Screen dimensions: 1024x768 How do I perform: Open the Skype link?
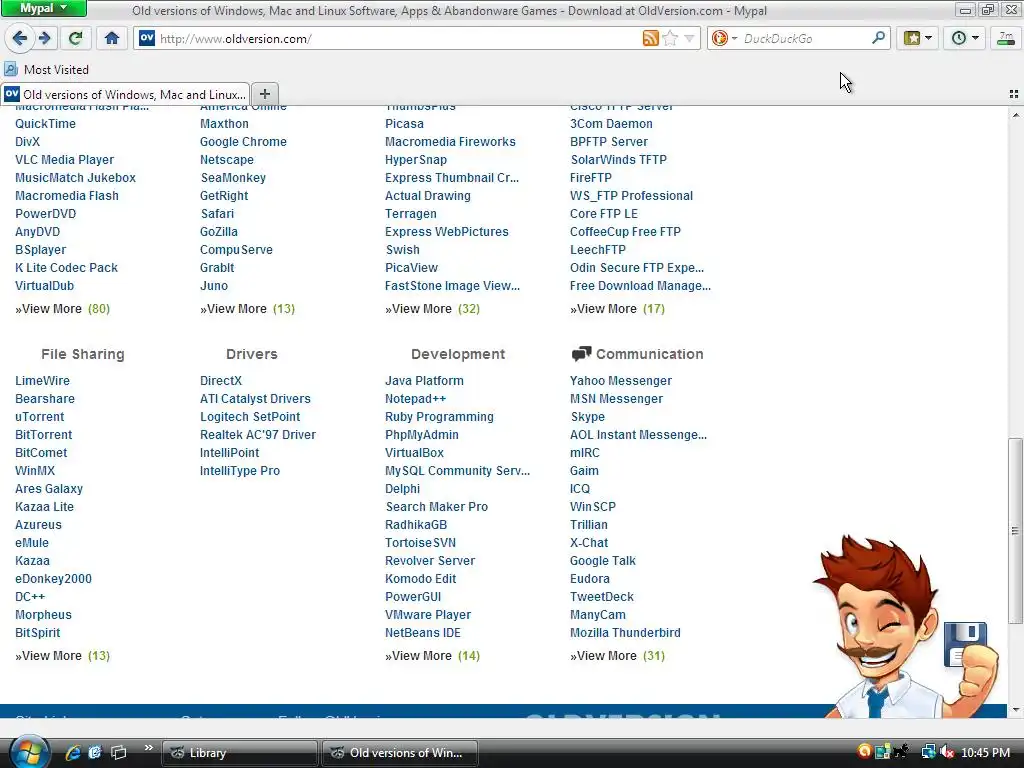588,417
